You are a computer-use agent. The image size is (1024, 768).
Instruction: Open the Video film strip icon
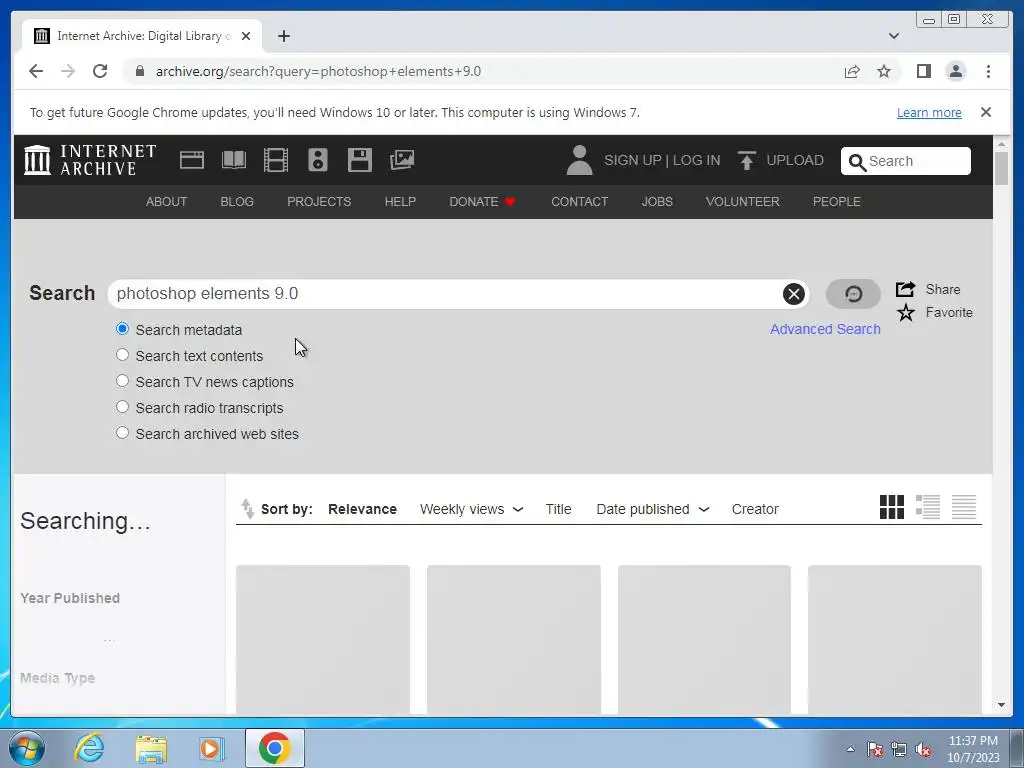[x=276, y=160]
